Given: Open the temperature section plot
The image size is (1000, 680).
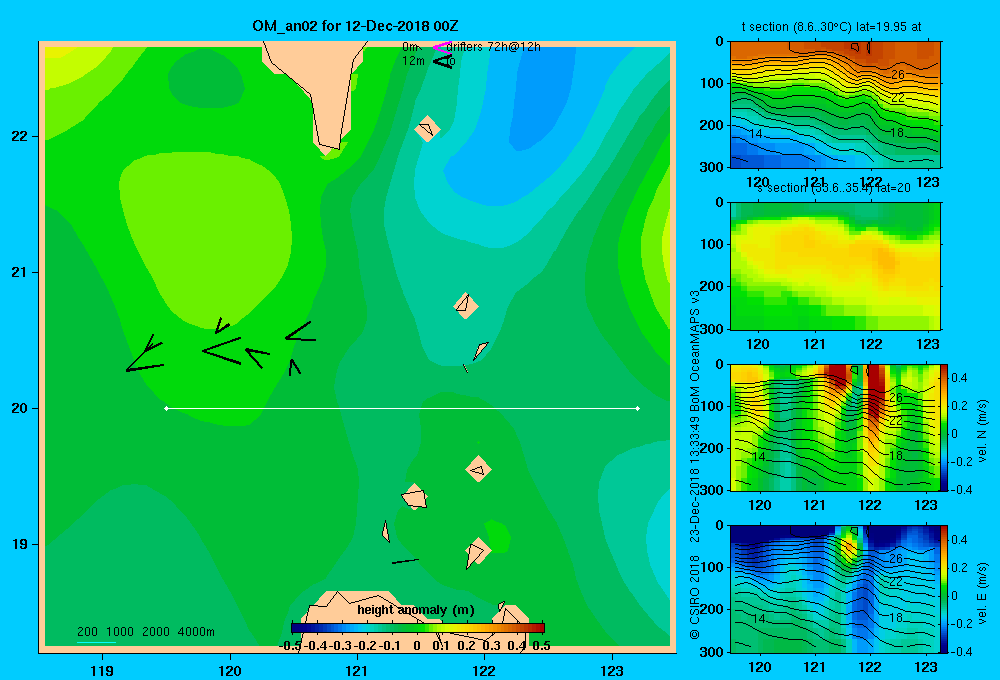Looking at the screenshot, I should tap(835, 105).
